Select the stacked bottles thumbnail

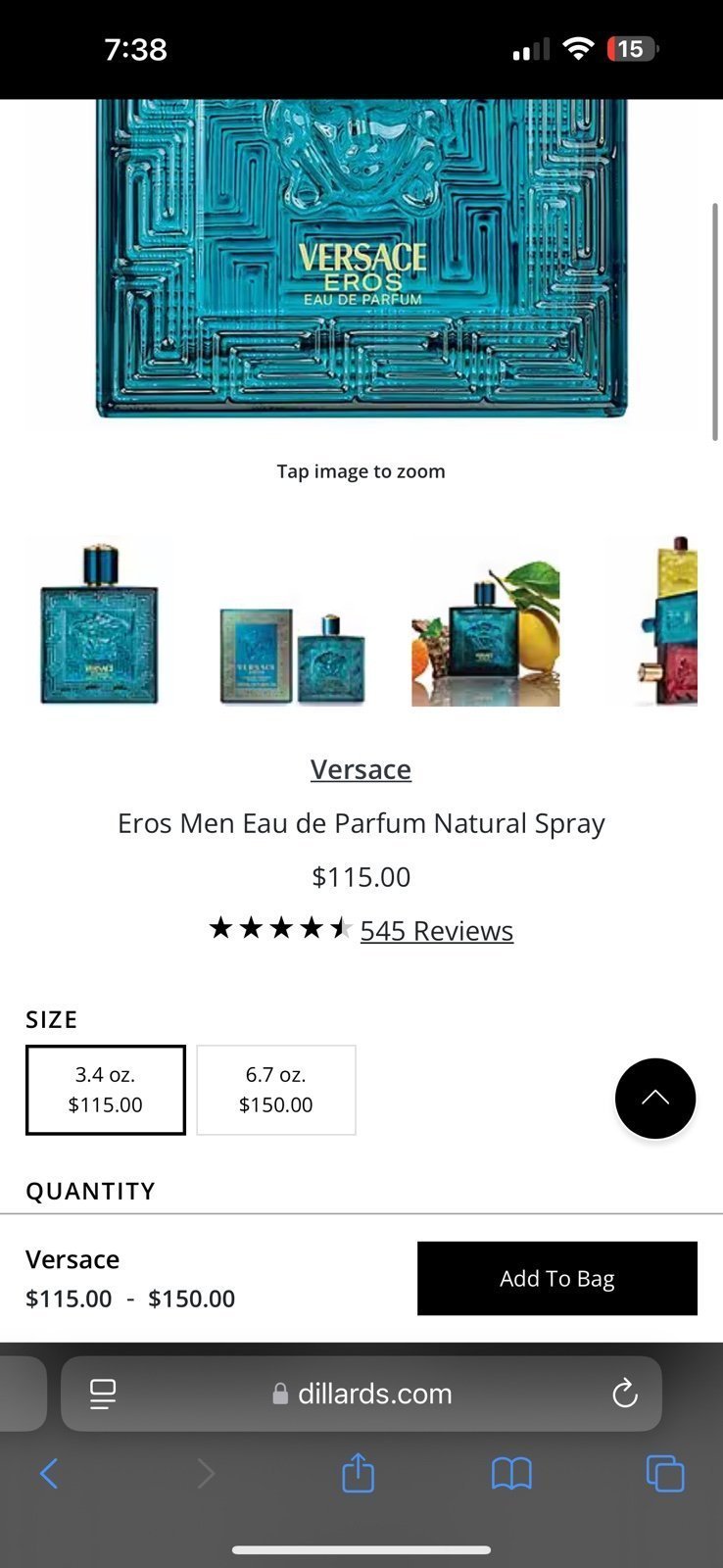[x=652, y=621]
